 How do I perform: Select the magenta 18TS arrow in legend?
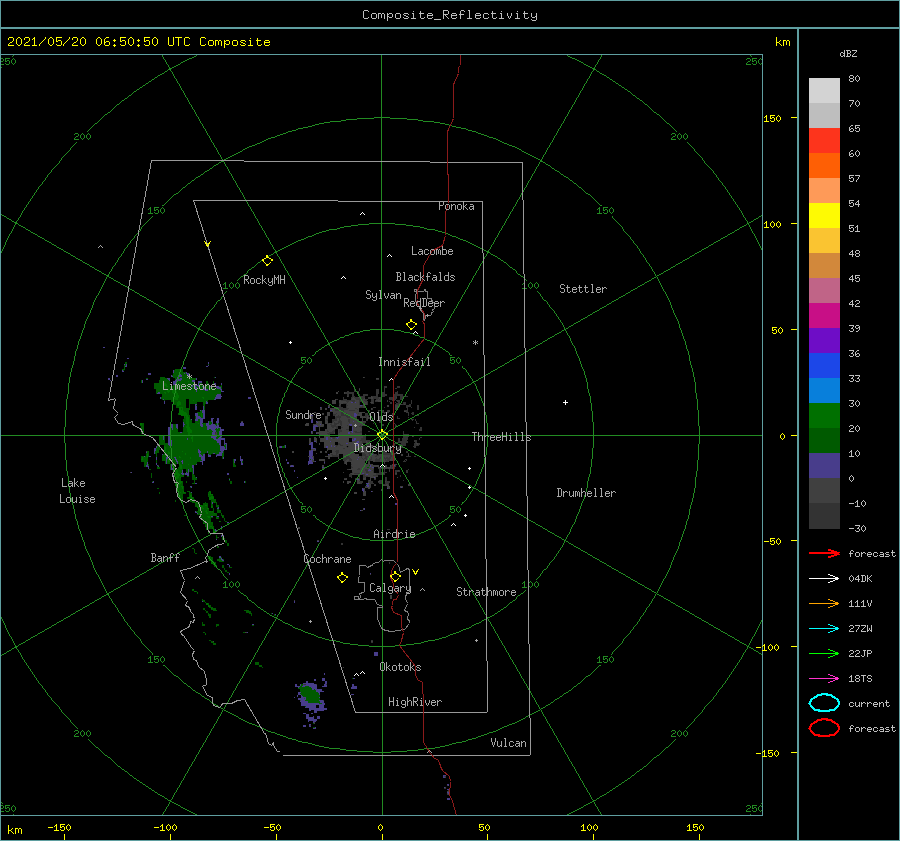coord(824,679)
